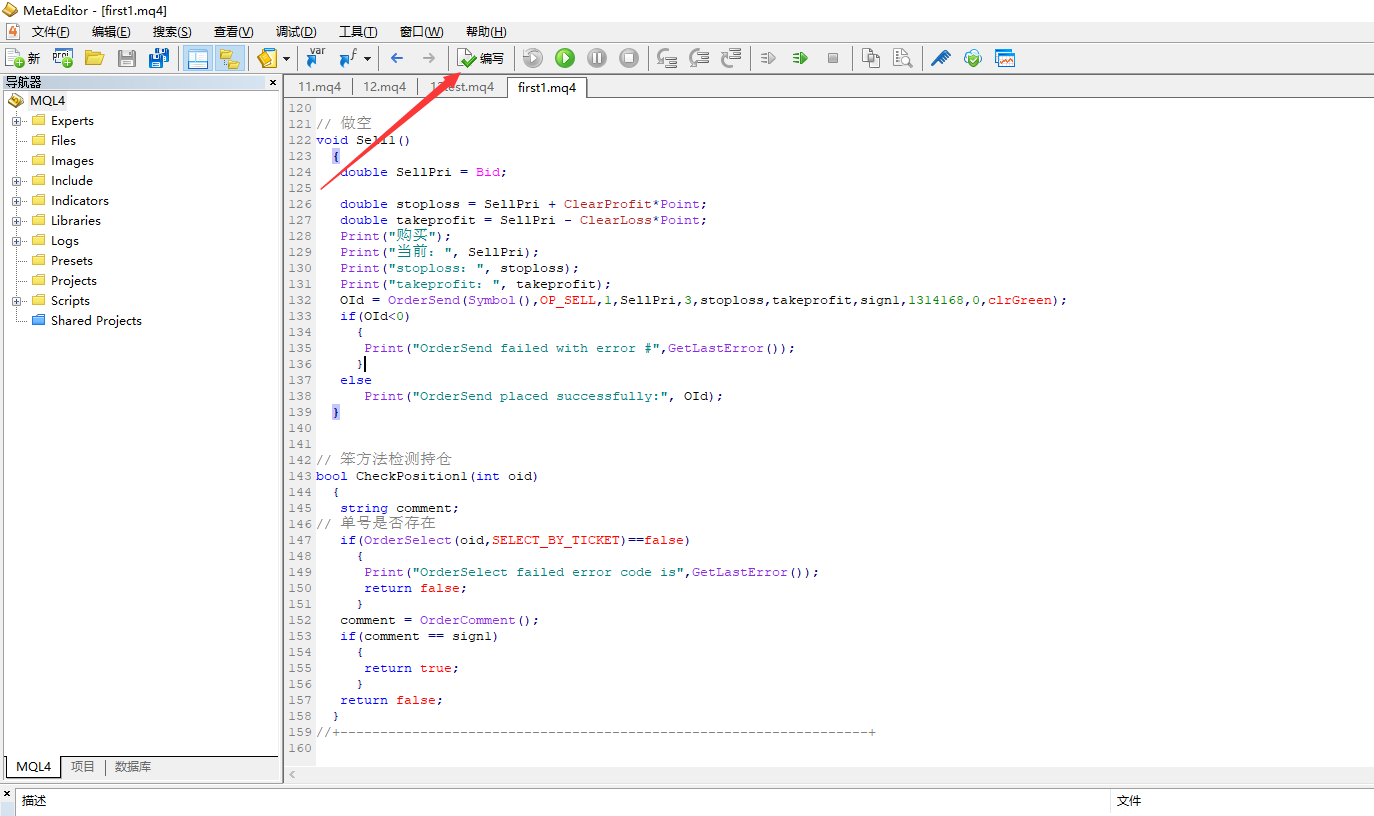Viewport: 1374px width, 816px height.
Task: Switch to the MQL4 bottom tab
Action: [x=33, y=767]
